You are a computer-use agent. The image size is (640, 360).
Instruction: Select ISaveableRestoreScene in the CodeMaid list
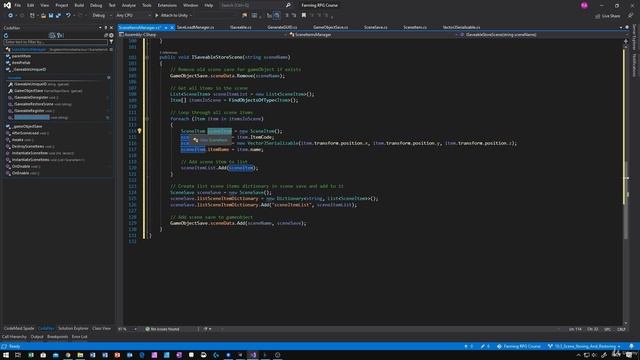(x=33, y=104)
